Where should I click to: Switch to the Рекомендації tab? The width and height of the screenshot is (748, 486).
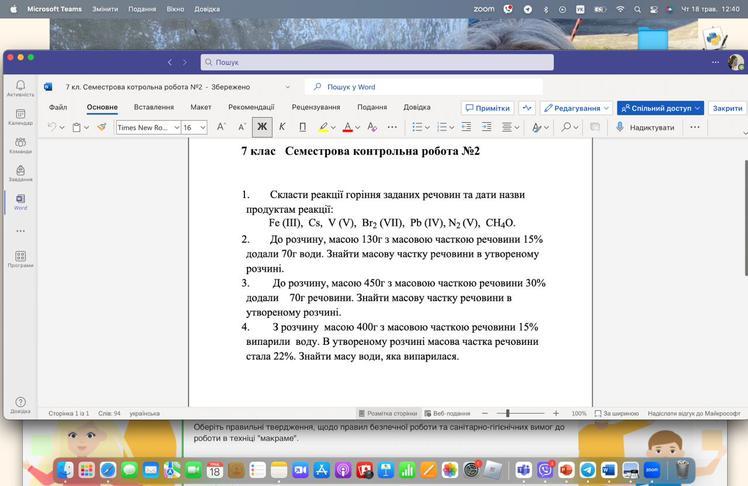click(x=251, y=107)
